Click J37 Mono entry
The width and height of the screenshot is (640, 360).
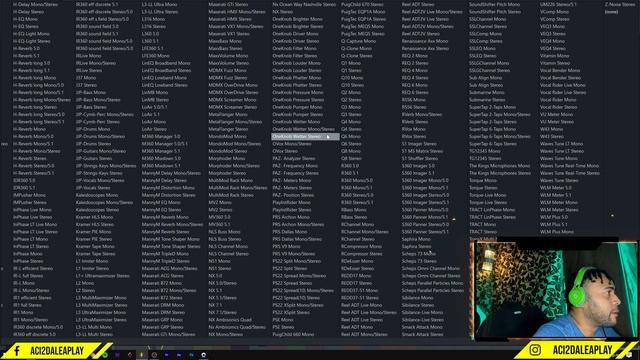point(86,78)
